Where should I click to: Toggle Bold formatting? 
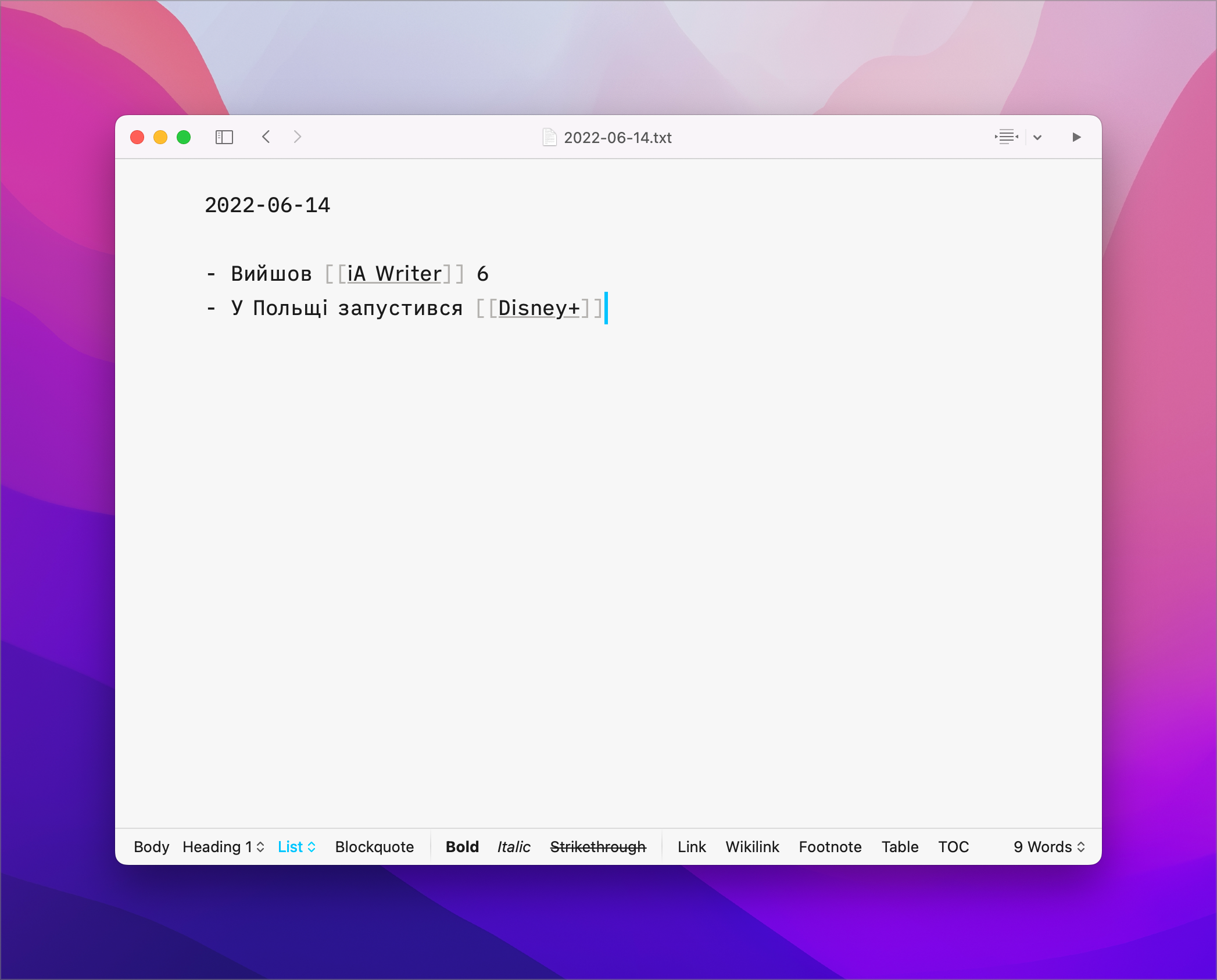(462, 847)
